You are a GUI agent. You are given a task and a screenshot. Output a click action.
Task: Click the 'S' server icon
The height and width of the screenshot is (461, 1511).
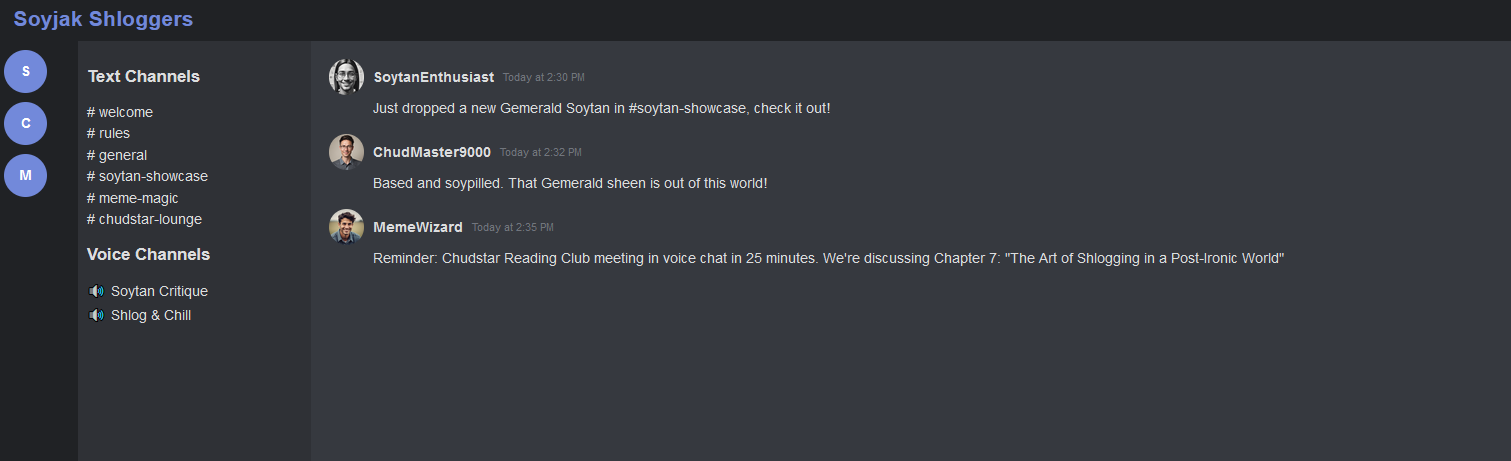tap(26, 71)
